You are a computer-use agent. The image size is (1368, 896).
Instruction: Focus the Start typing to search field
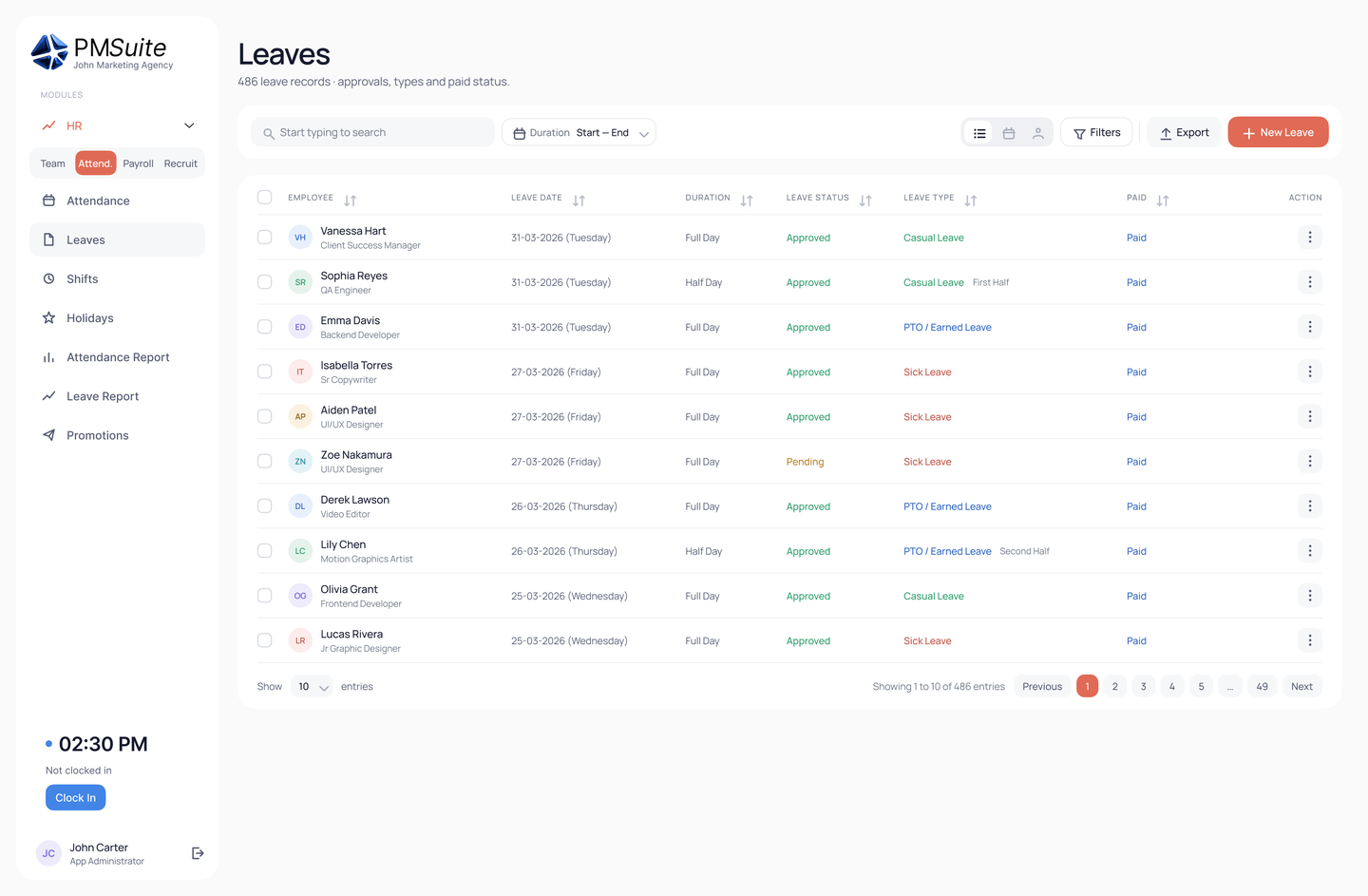coord(372,133)
